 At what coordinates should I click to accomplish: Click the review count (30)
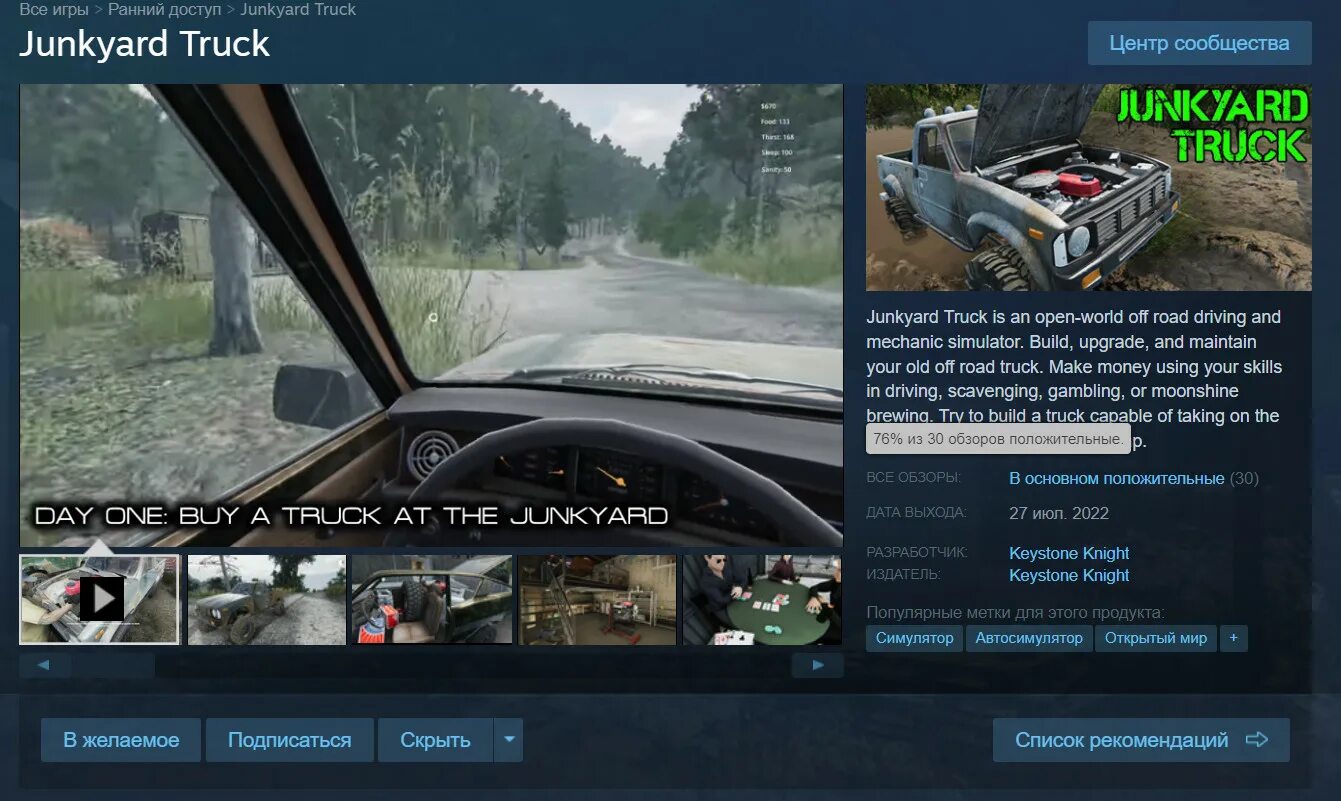(1244, 478)
